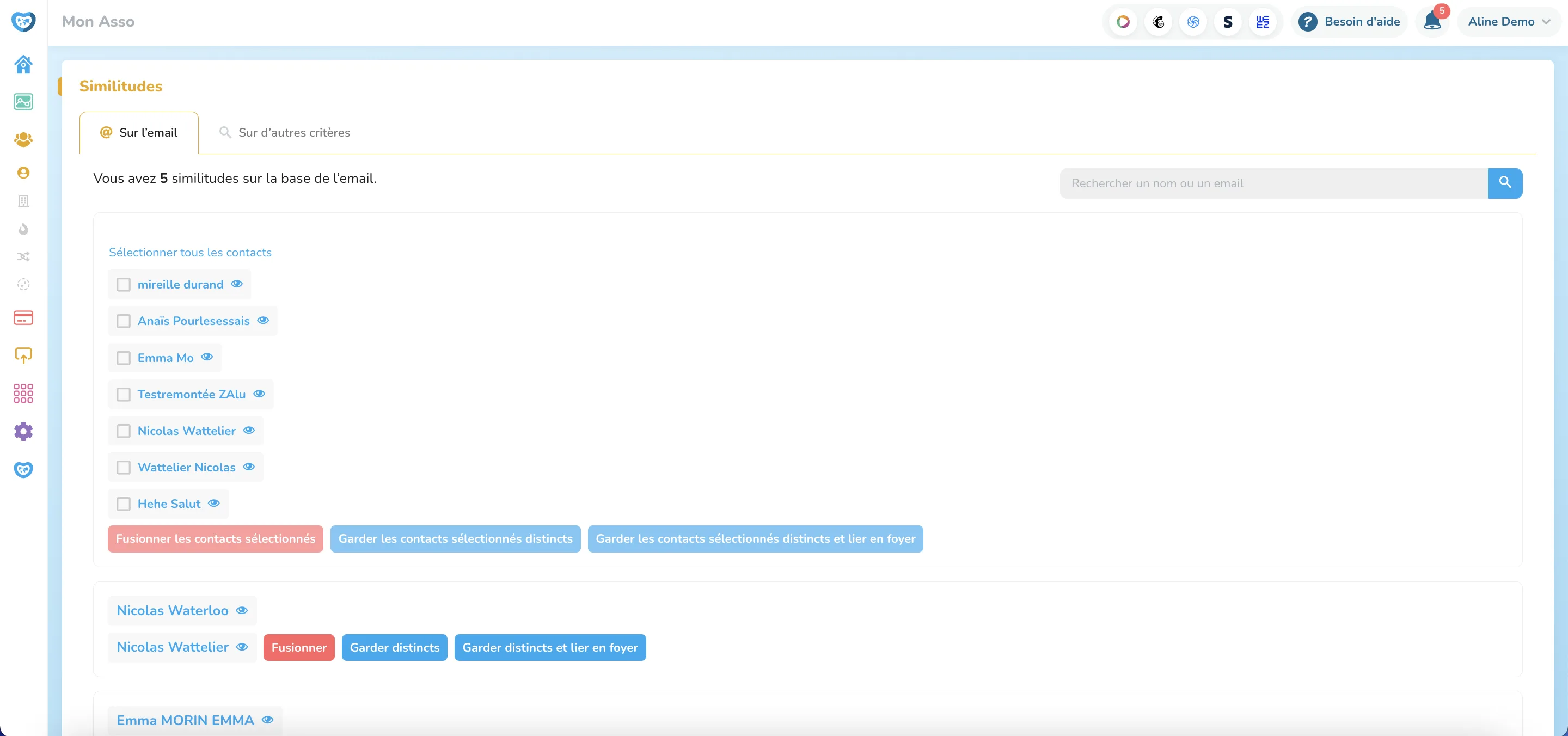Open the Emma MORIN EMMA contact link
The width and height of the screenshot is (1568, 736).
pyautogui.click(x=185, y=721)
